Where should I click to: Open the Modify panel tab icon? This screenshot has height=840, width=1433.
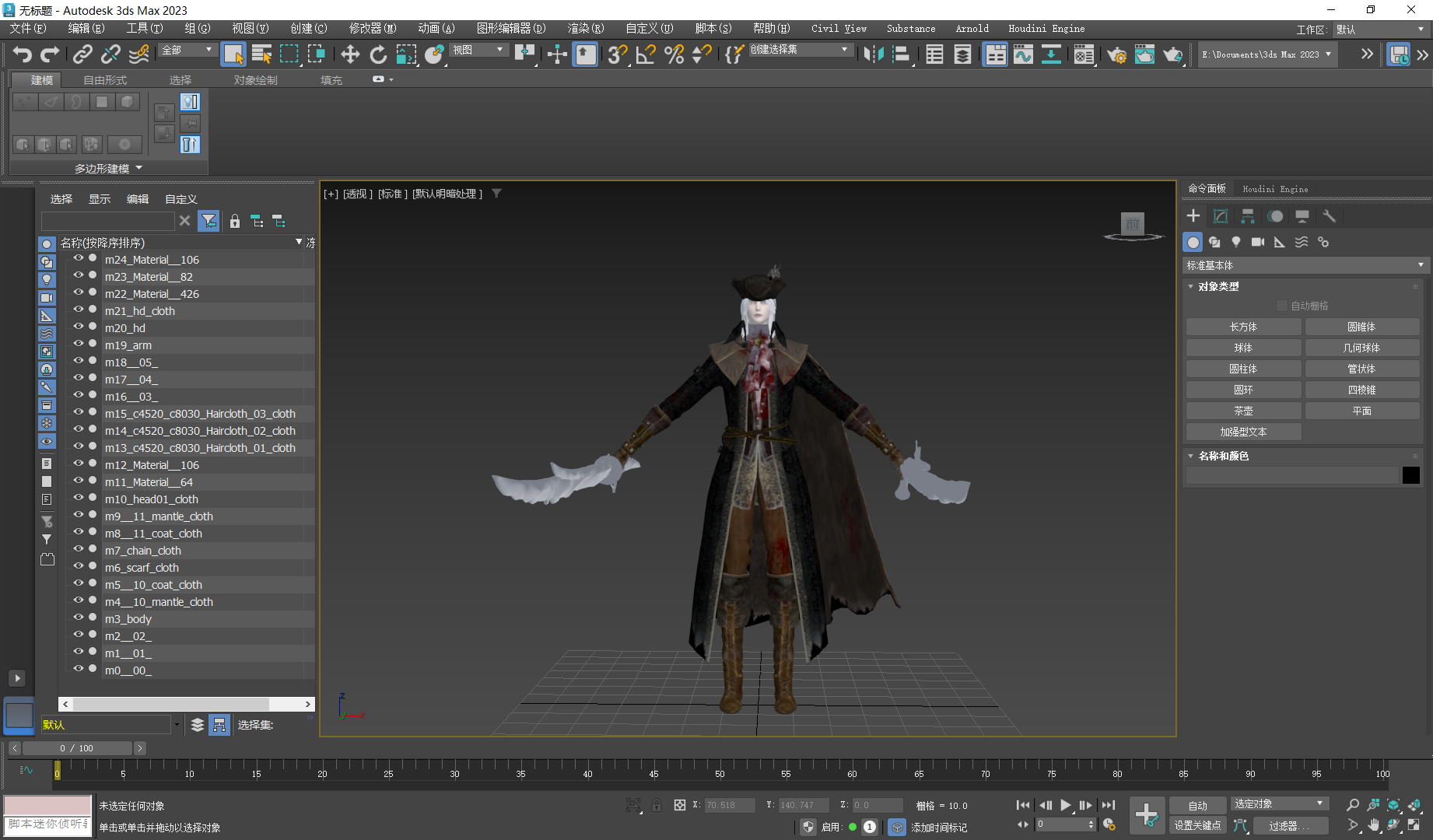click(x=1221, y=216)
